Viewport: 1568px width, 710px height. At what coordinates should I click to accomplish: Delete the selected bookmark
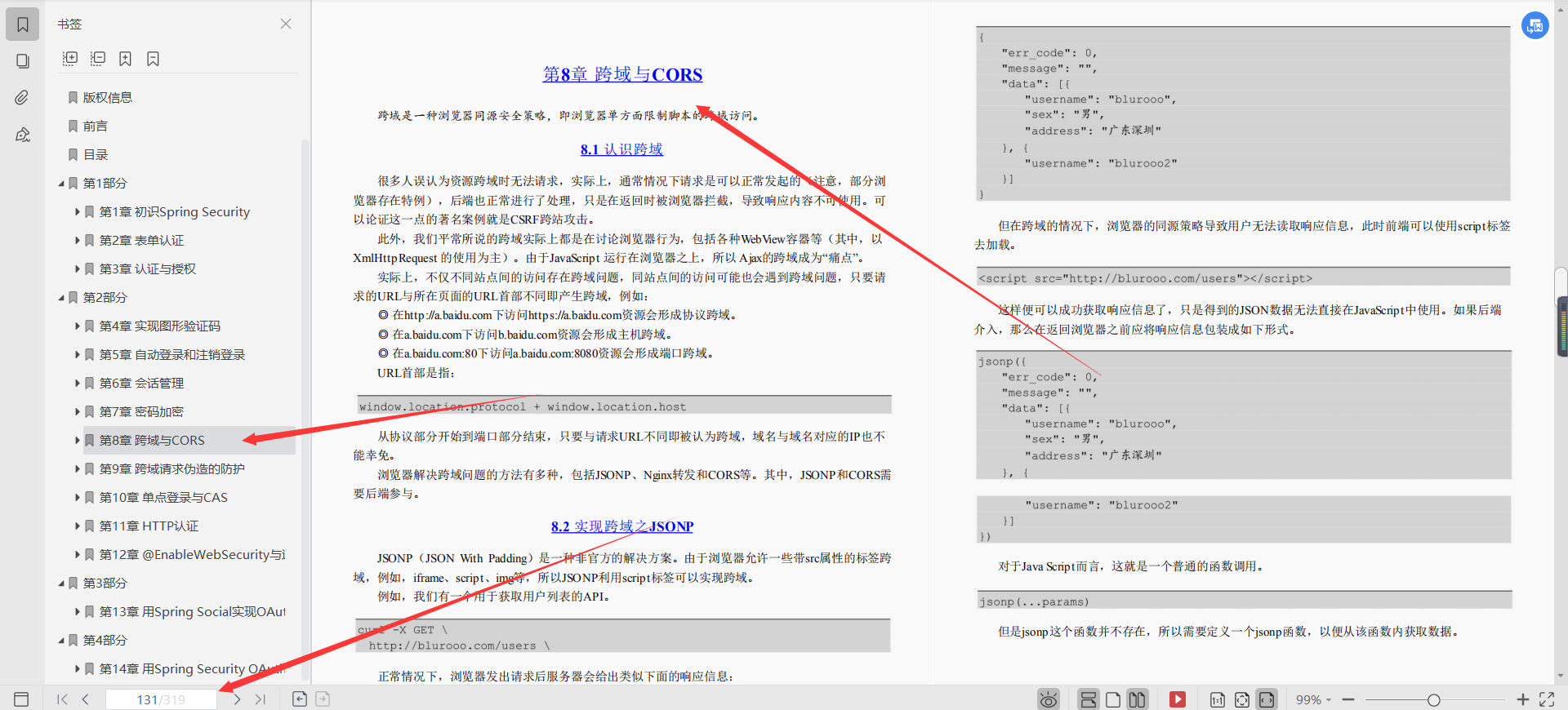pos(153,58)
